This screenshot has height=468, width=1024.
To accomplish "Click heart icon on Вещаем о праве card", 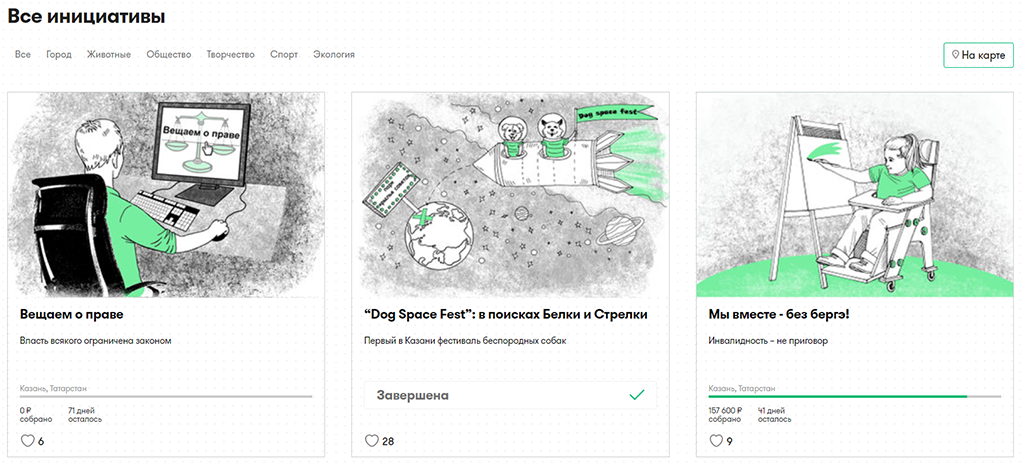I will (x=27, y=441).
